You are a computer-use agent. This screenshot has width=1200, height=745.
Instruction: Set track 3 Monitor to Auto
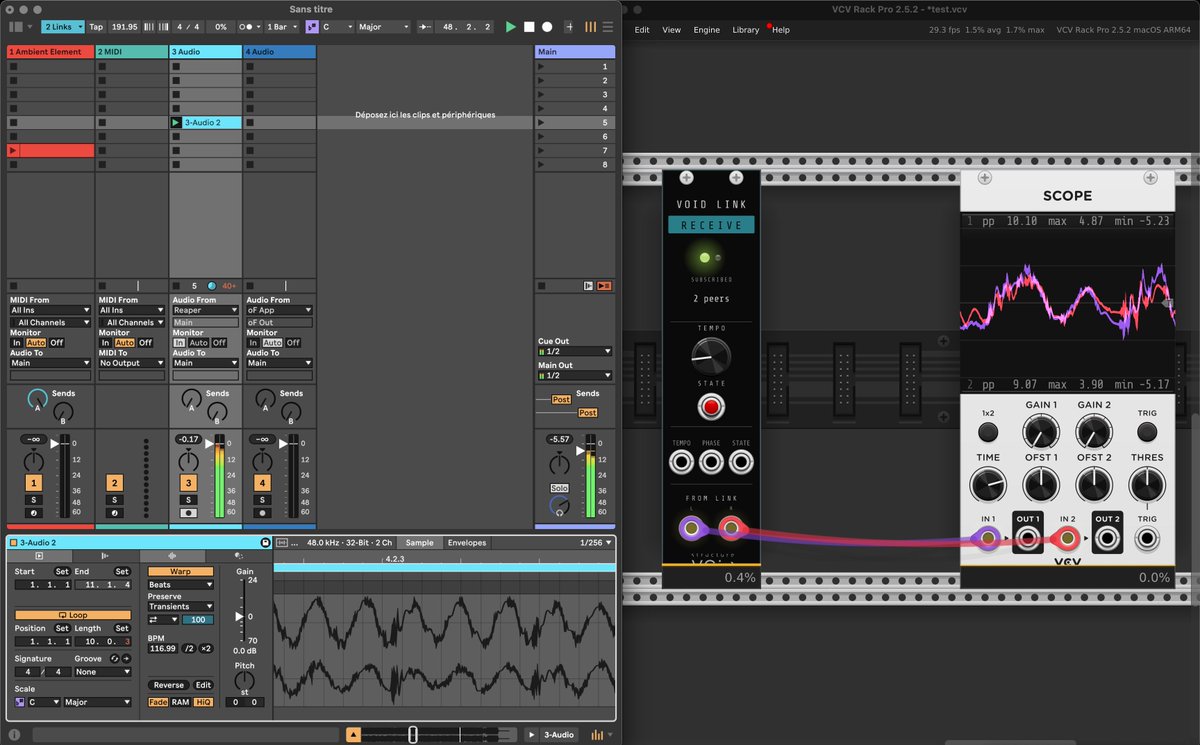[x=198, y=342]
